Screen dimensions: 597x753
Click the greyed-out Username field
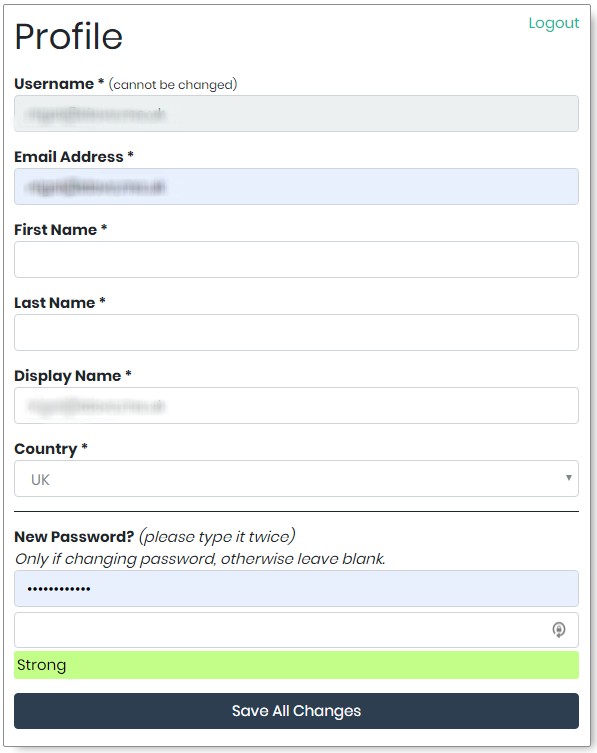pos(296,114)
